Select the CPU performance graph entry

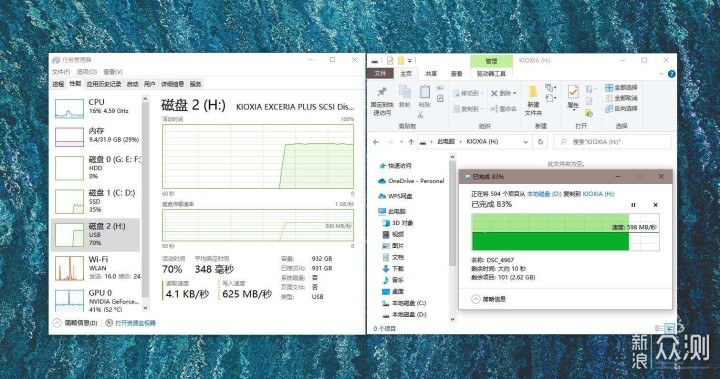coord(97,107)
